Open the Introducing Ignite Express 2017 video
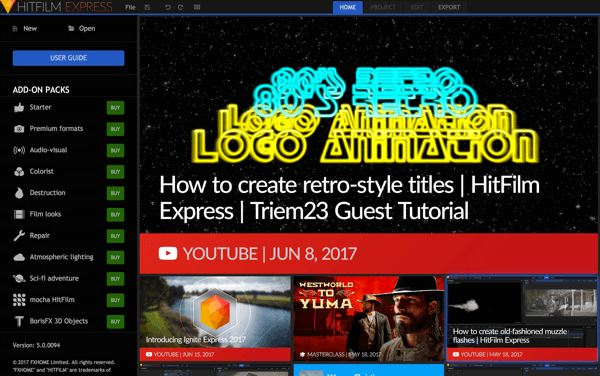This screenshot has height=376, width=600. (215, 318)
